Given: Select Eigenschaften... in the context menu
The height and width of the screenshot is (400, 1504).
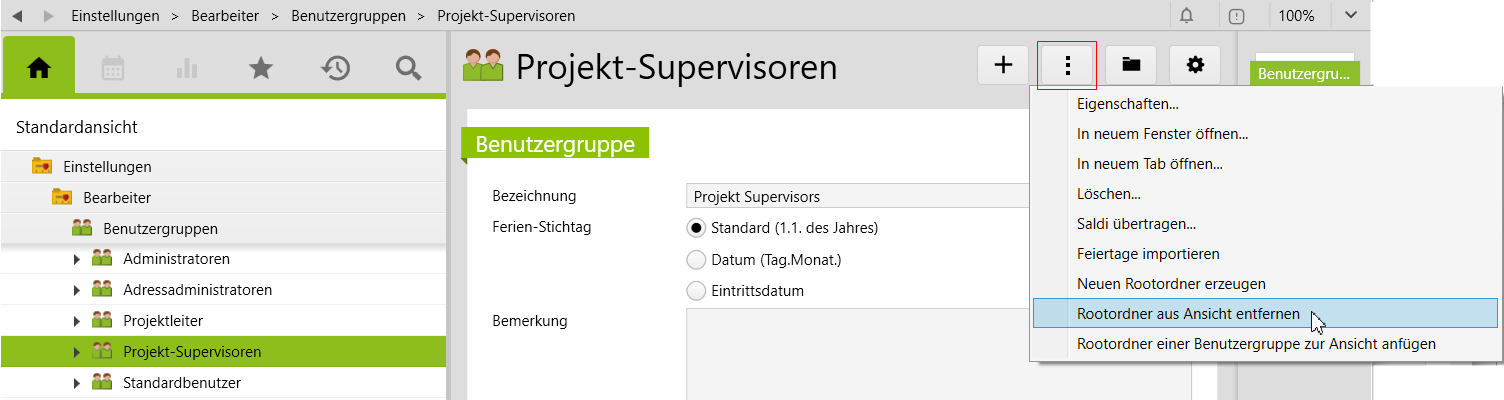Looking at the screenshot, I should [x=1127, y=104].
